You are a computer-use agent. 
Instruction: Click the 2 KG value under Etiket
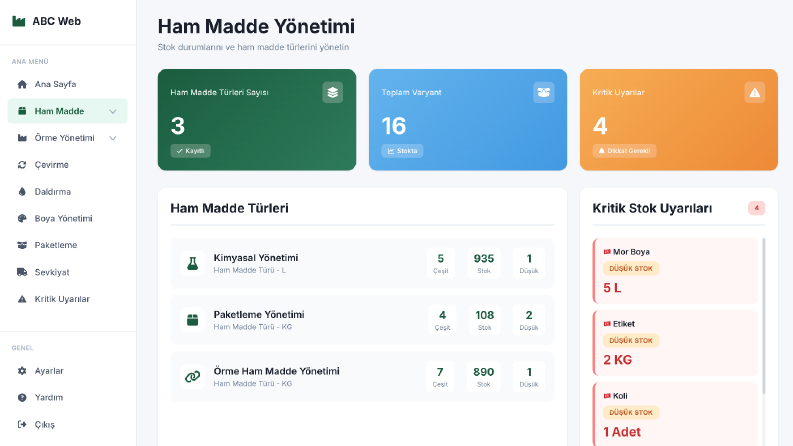[618, 360]
